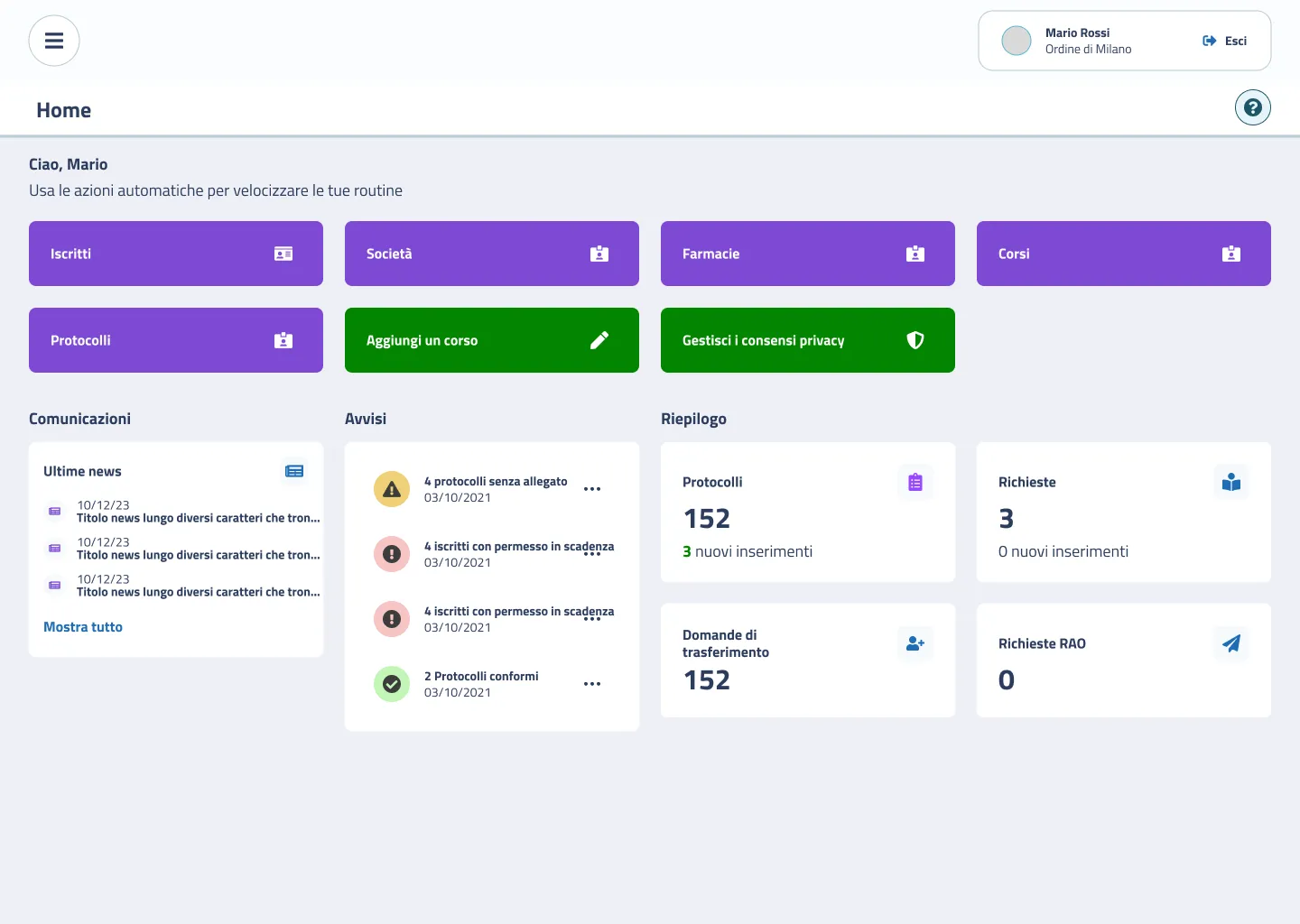Open the Iscritti purple tile
The image size is (1300, 924).
tap(176, 254)
